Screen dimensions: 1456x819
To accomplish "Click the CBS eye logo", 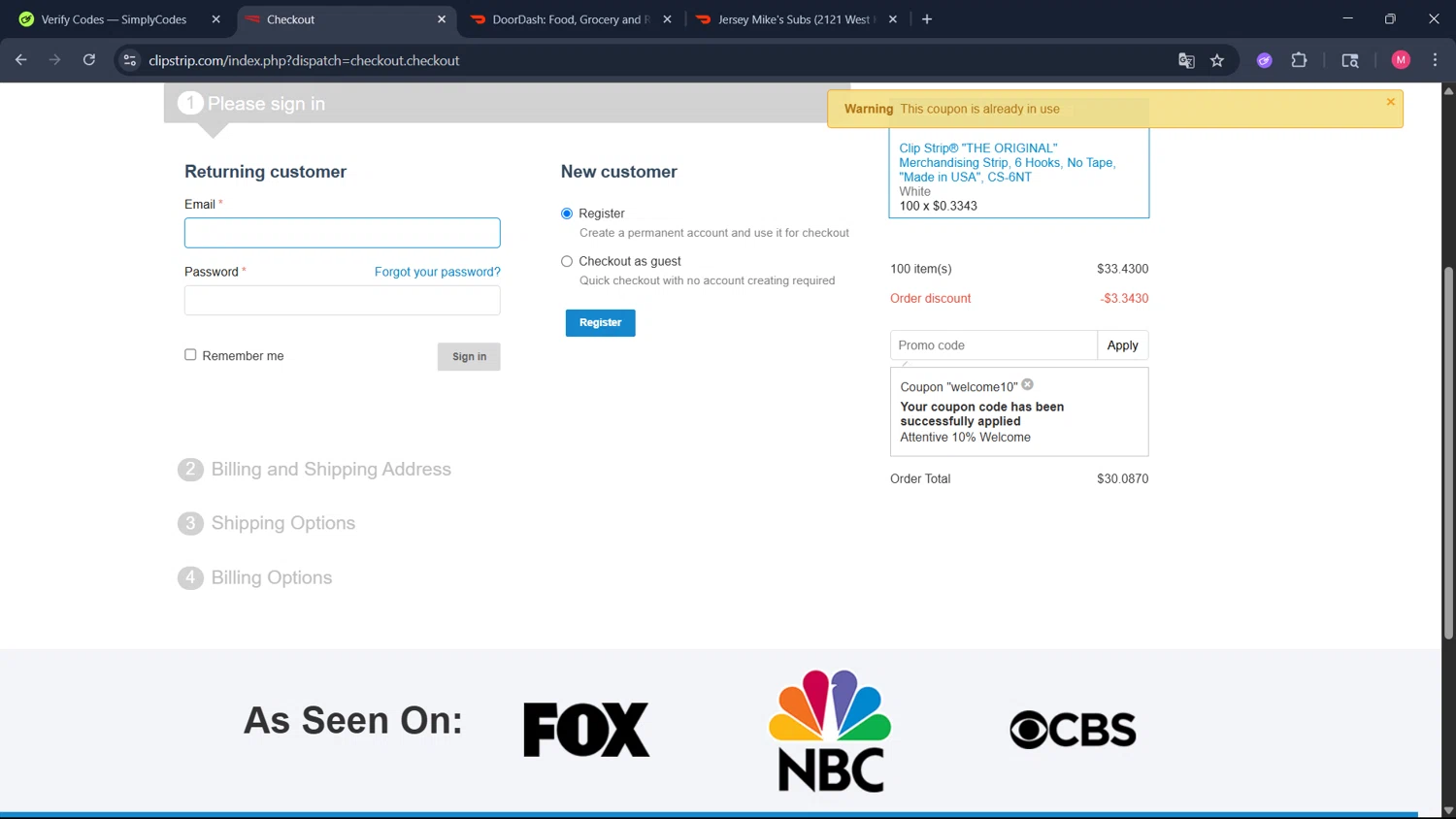I will click(x=1073, y=730).
